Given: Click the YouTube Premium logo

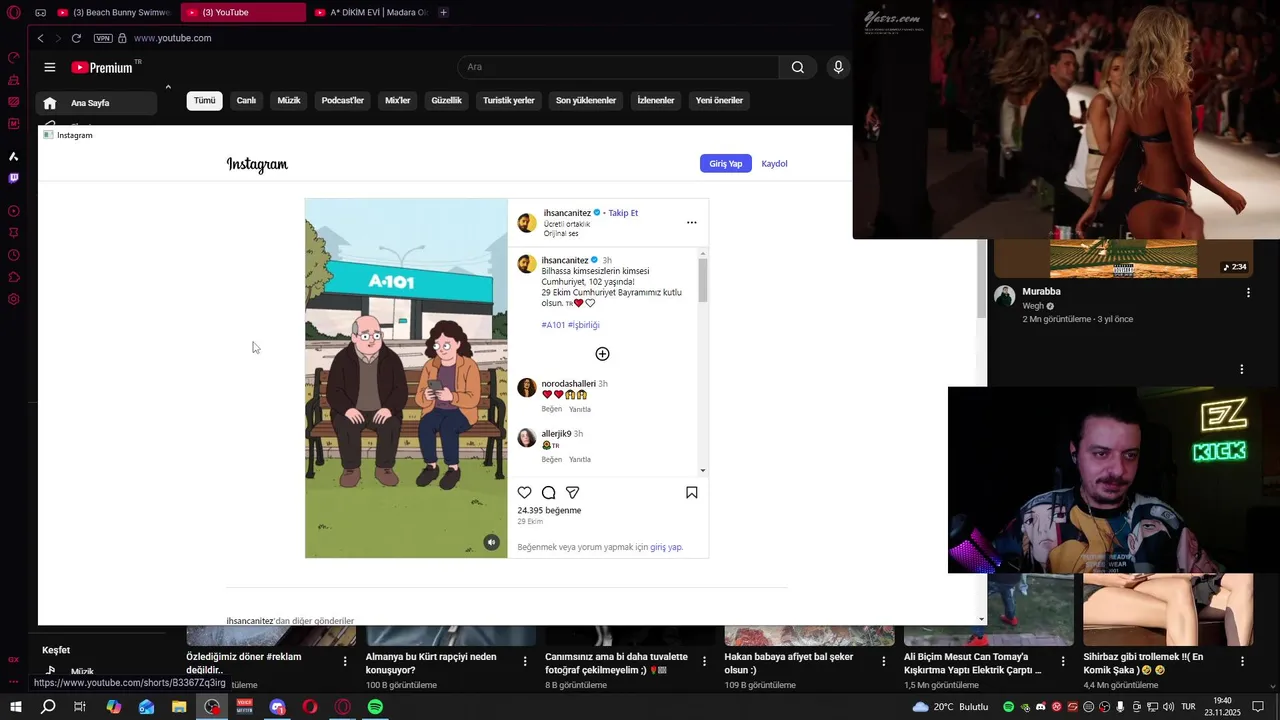Looking at the screenshot, I should pos(102,67).
